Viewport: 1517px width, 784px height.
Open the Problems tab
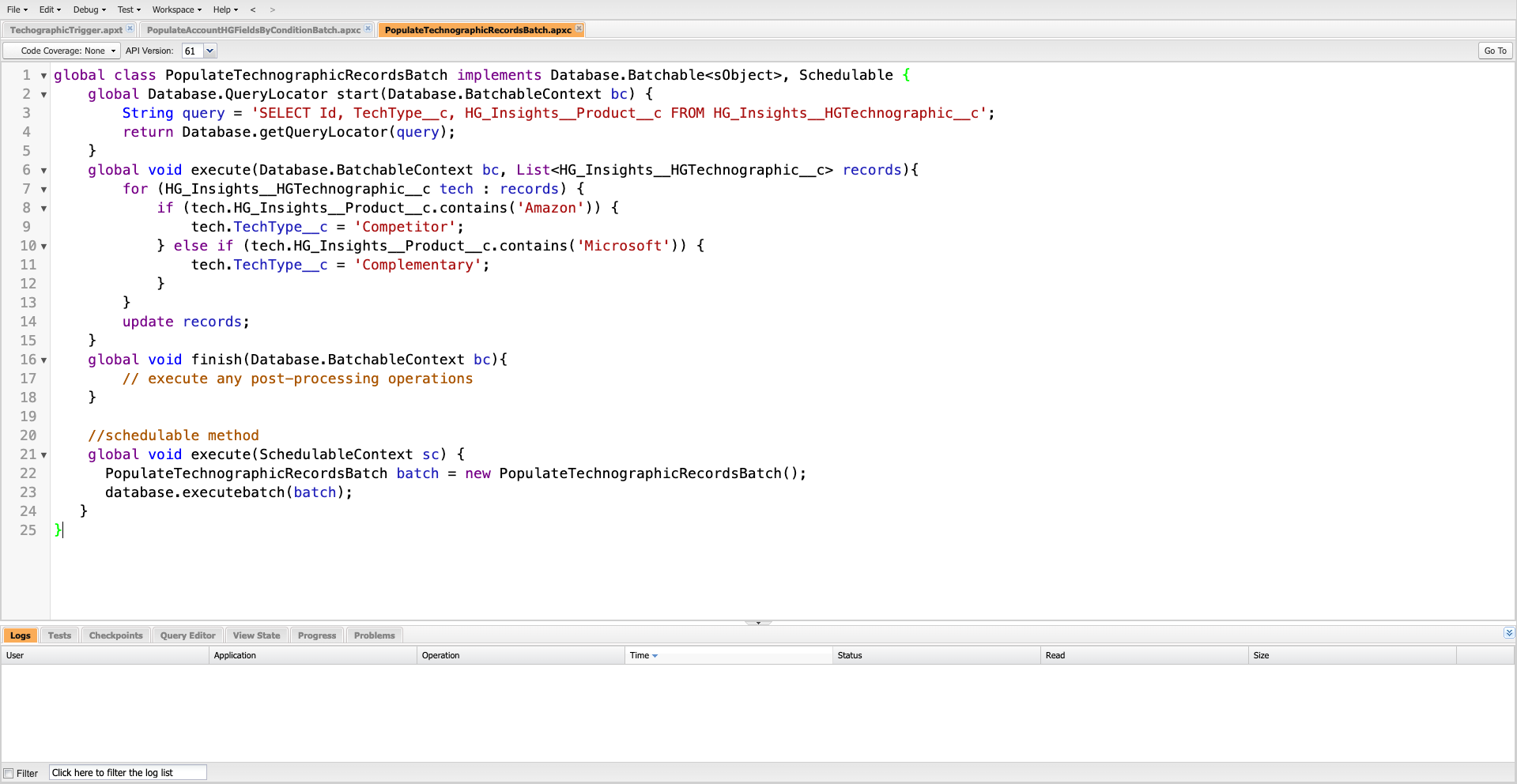pos(375,635)
